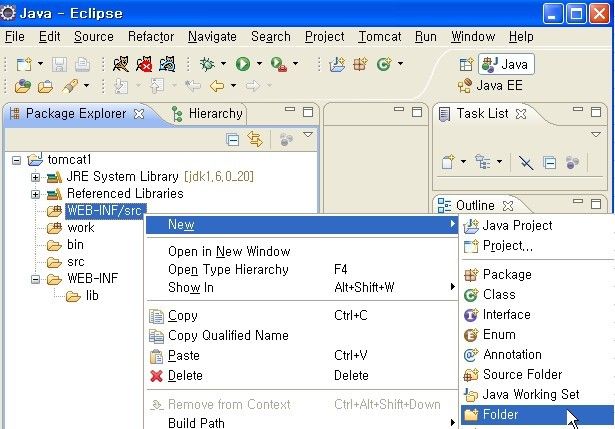
Task: Open the Source menu
Action: 94,37
